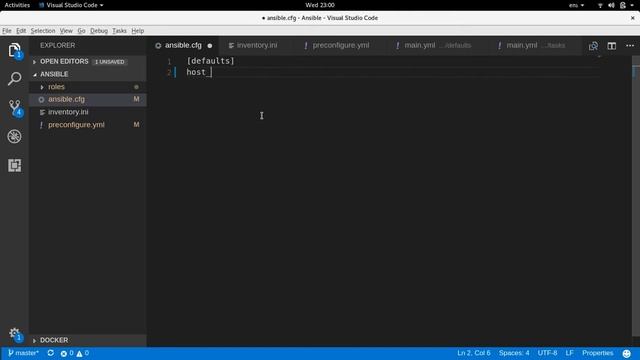Change language mode via Properties

point(598,353)
